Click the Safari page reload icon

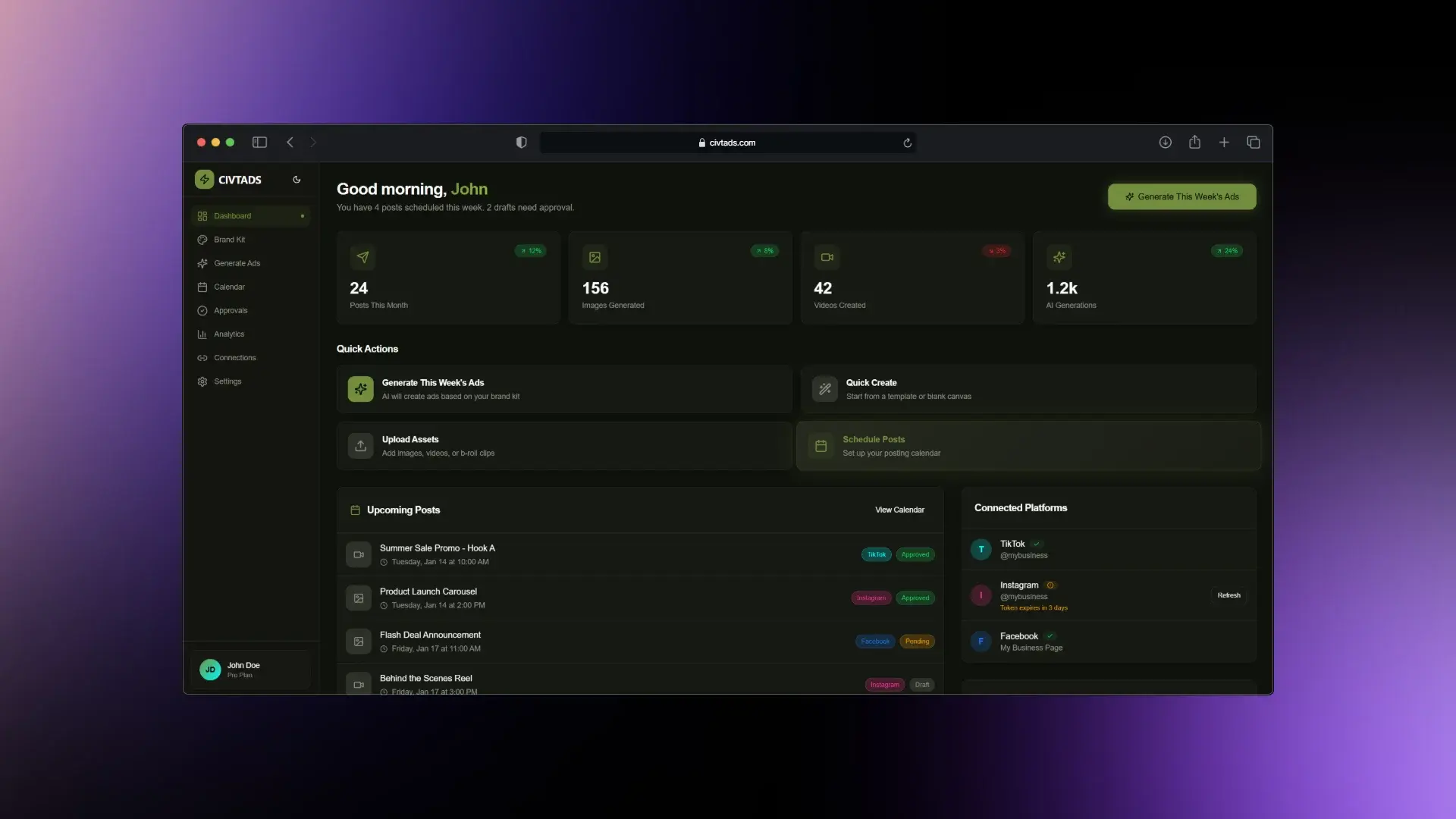907,143
